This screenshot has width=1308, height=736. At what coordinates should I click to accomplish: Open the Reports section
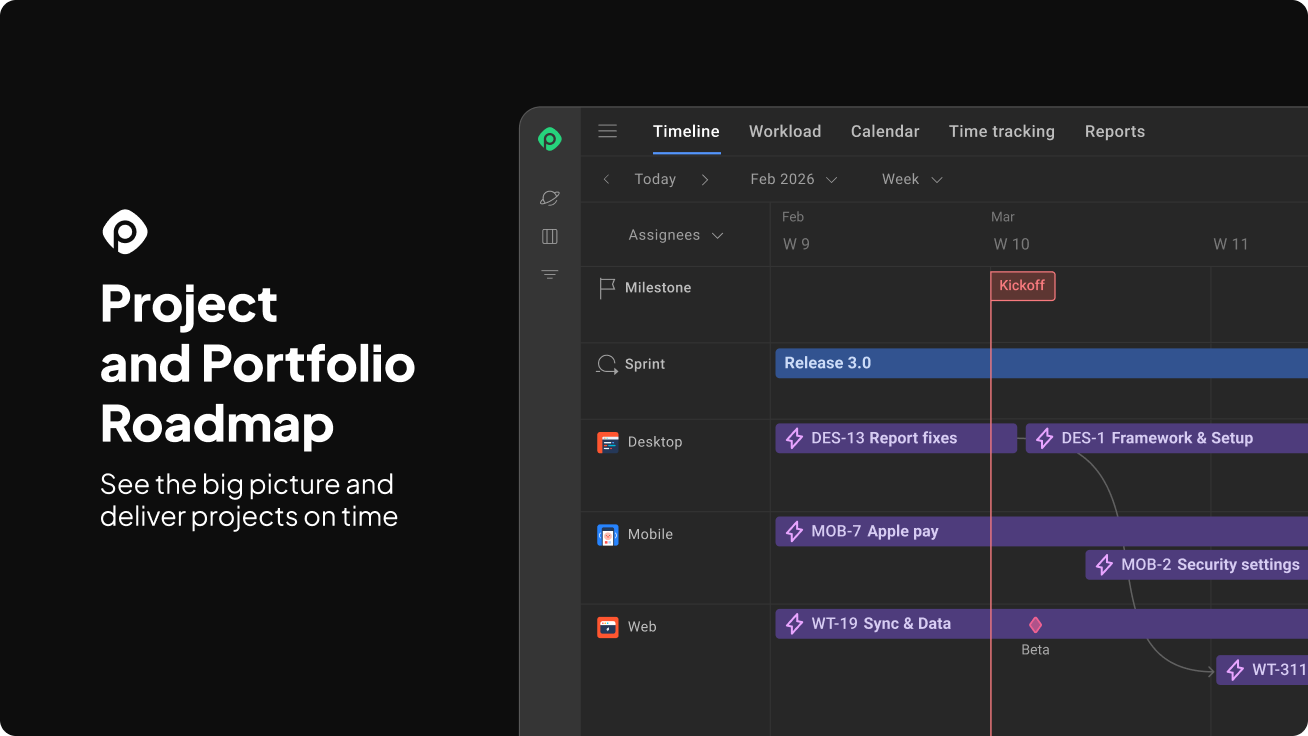(1114, 131)
